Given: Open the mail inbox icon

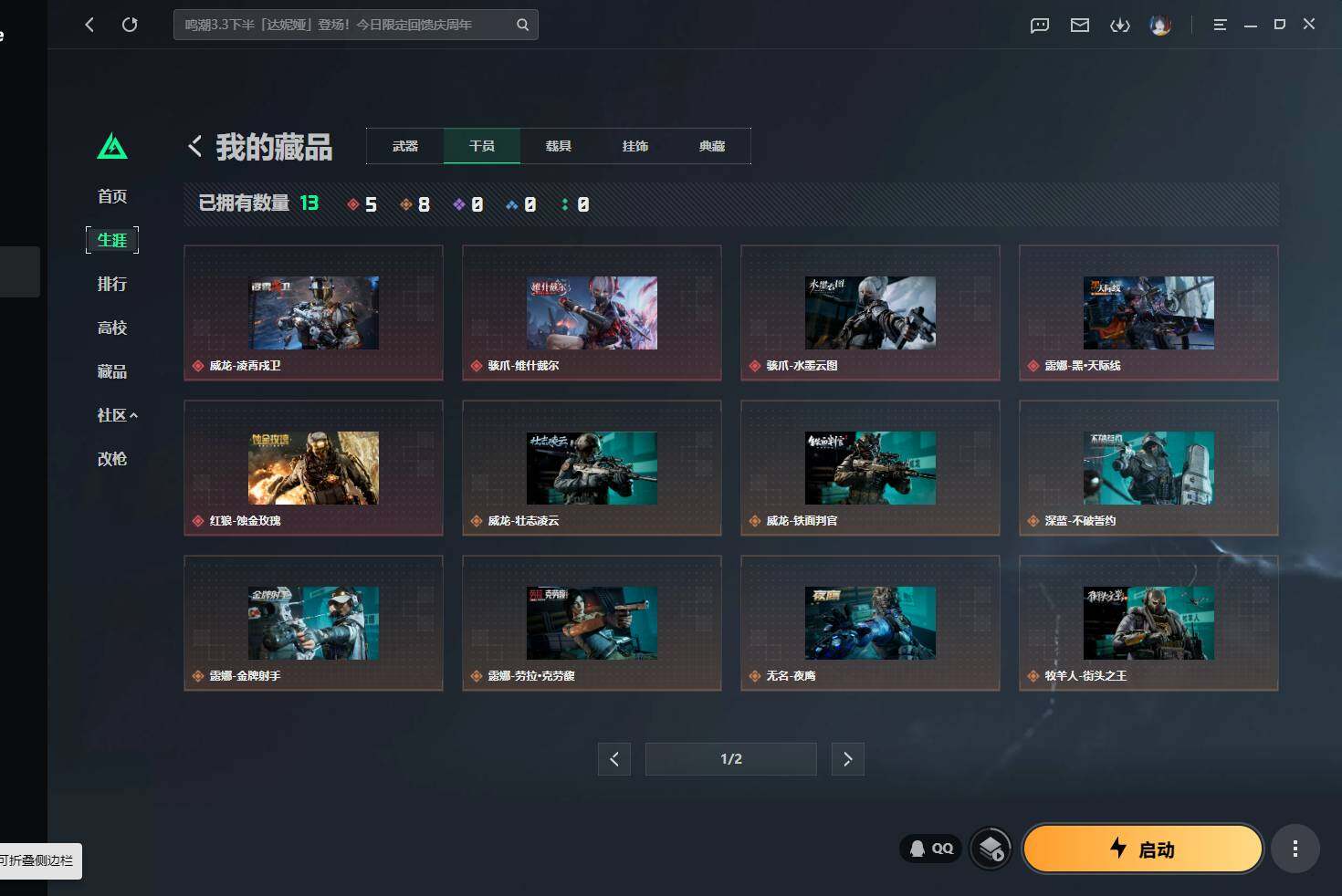Looking at the screenshot, I should tap(1080, 26).
